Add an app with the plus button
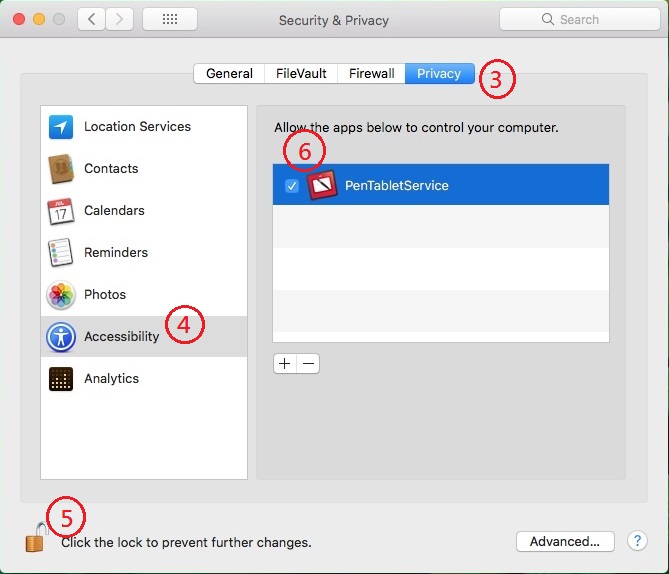Screen dimensions: 669x574 (285, 364)
